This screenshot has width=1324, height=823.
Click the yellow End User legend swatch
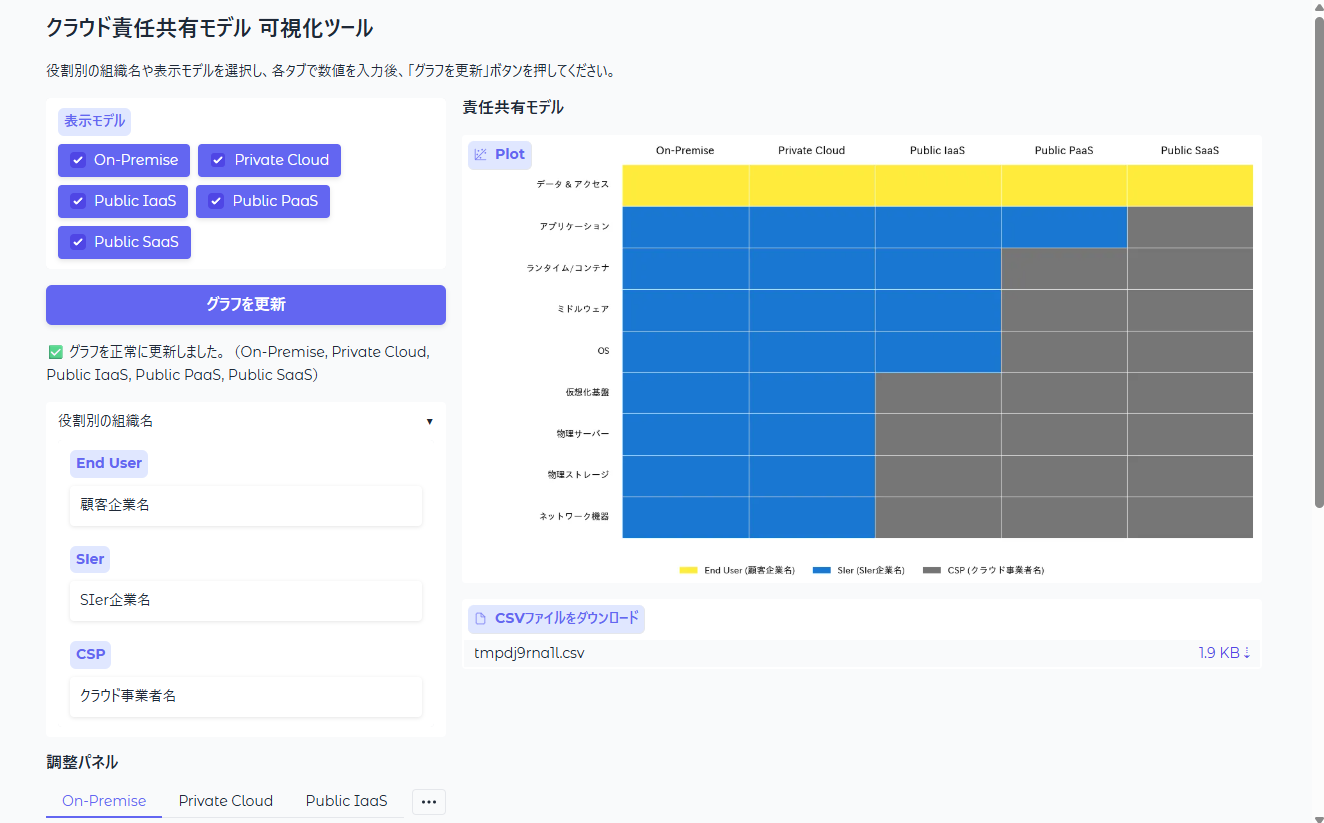click(x=688, y=570)
